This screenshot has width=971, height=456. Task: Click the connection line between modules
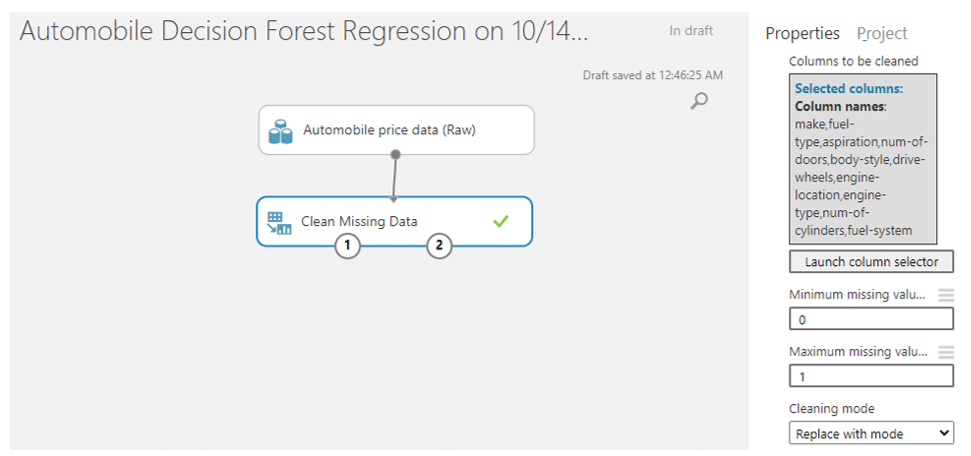click(x=394, y=177)
